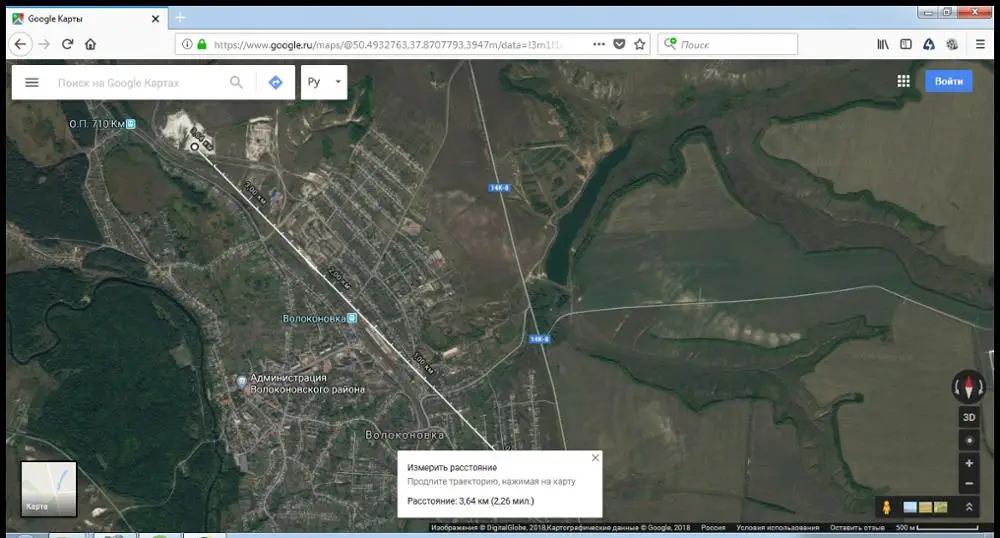Screen dimensions: 1000x538
Task: Open Google Maps side menu
Action: pos(32,82)
